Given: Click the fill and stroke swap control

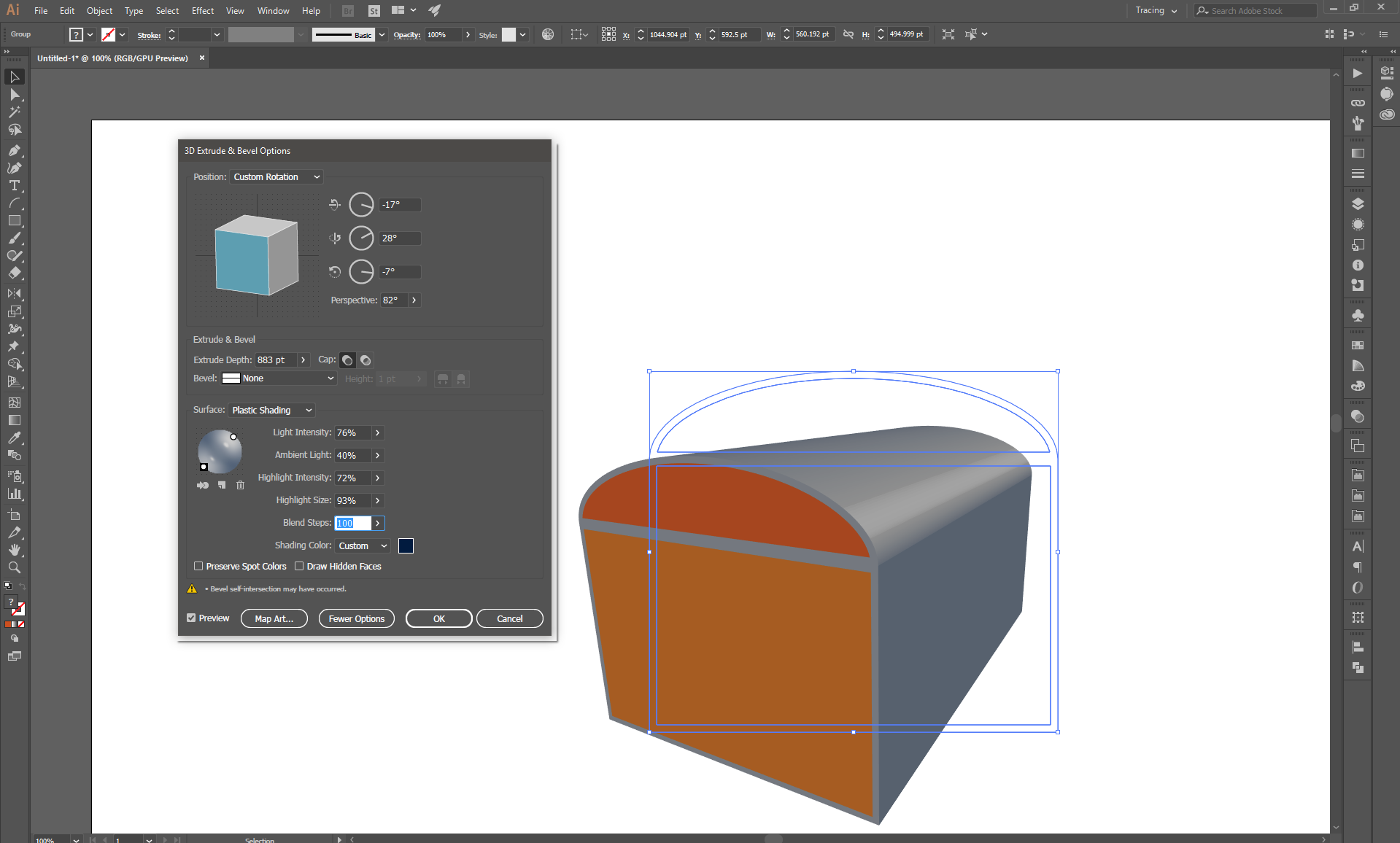Looking at the screenshot, I should click(21, 586).
